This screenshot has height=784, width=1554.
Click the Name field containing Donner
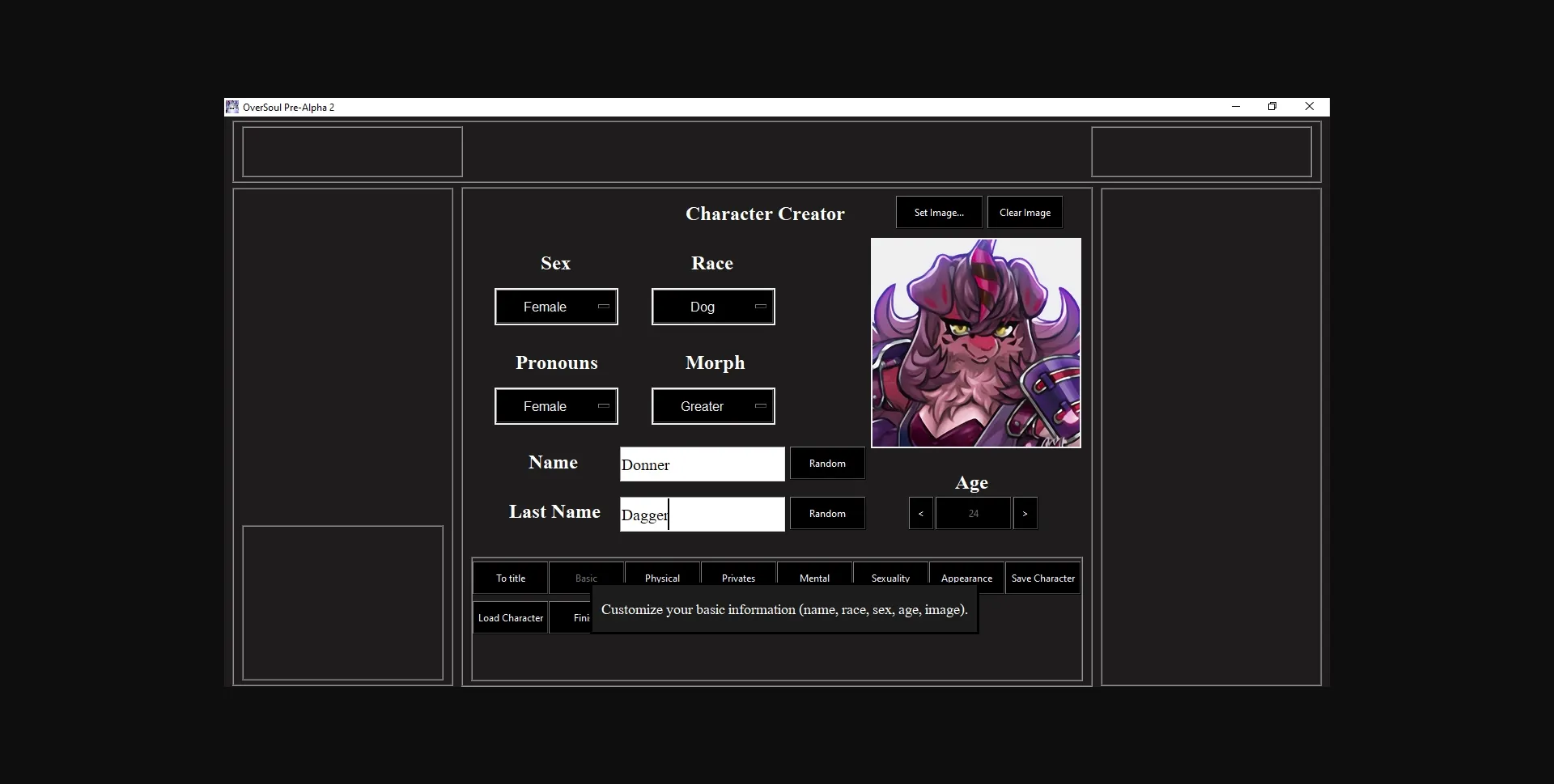(x=701, y=464)
